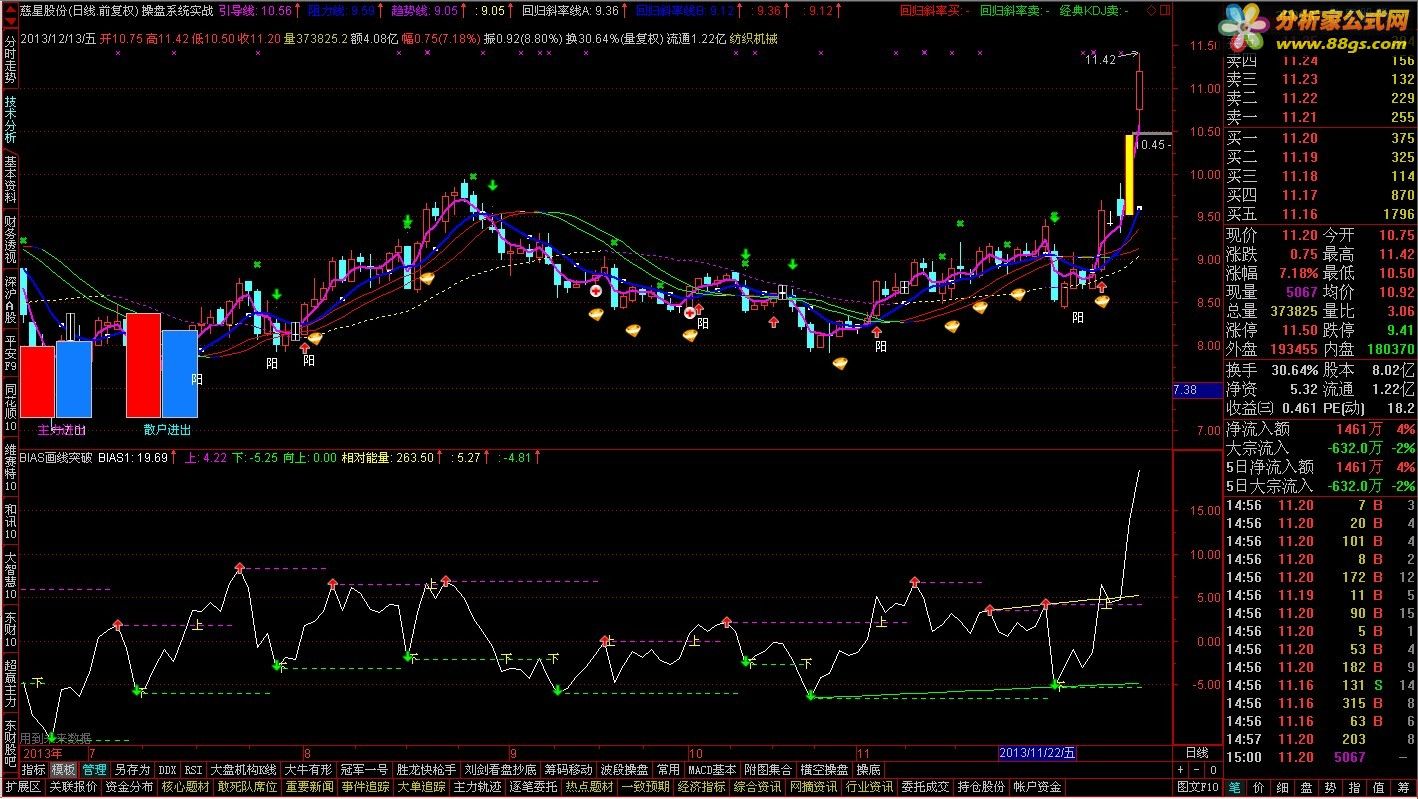This screenshot has width=1418, height=799.
Task: Open the 帐户资金 tab
Action: click(x=1037, y=787)
